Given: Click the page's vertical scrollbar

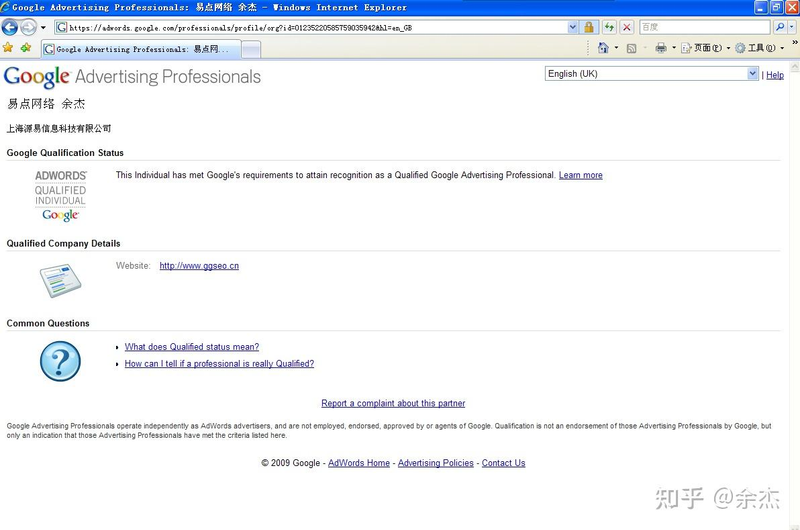Looking at the screenshot, I should coord(795,296).
